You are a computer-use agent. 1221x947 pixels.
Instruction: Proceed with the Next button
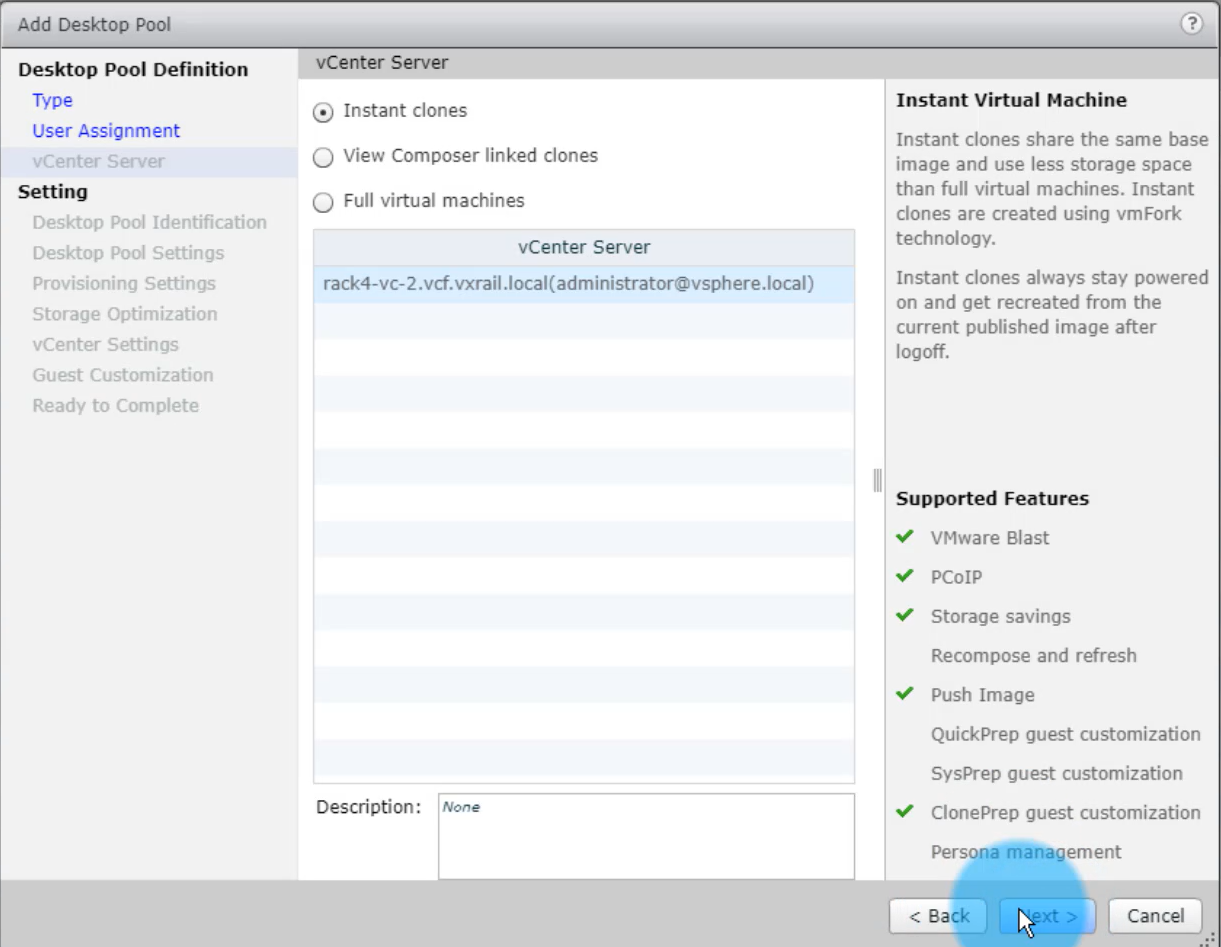click(x=1047, y=916)
